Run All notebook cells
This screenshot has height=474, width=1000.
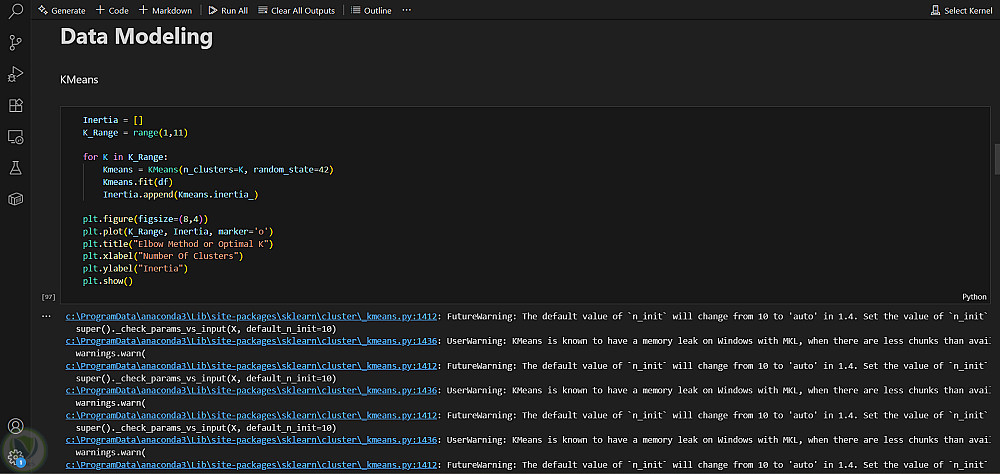[228, 10]
